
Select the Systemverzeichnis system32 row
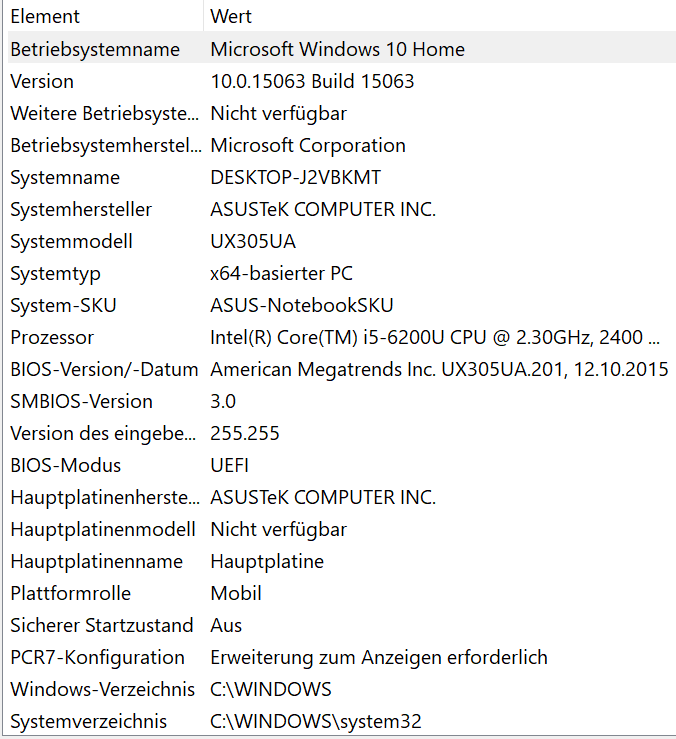[342, 721]
